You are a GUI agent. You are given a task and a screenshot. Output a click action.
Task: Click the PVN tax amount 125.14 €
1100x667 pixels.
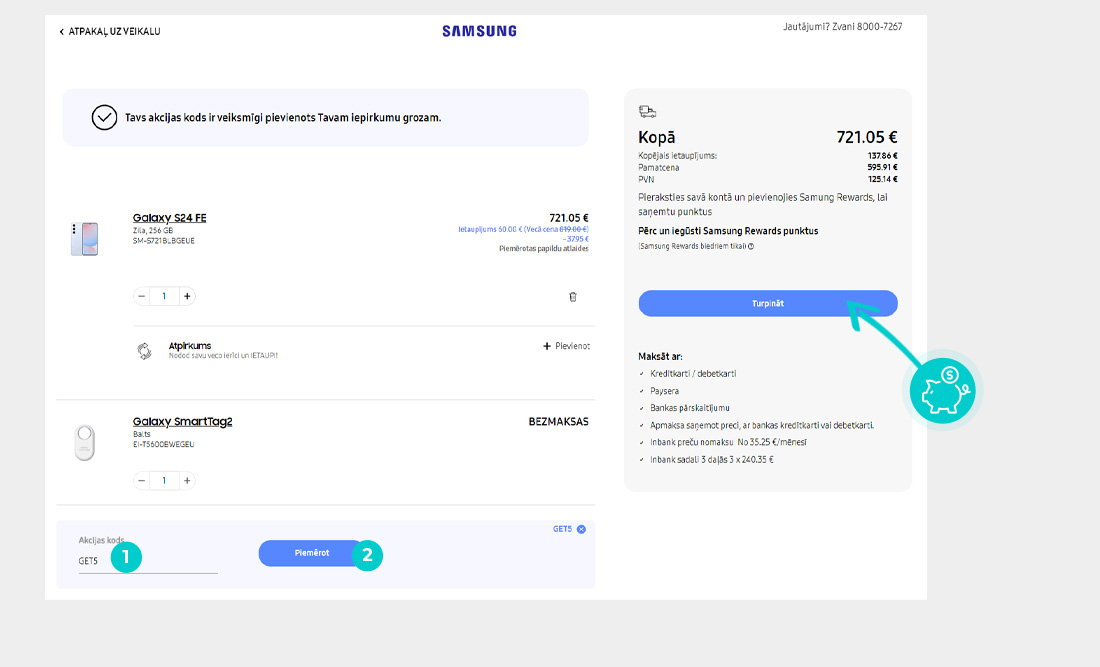click(x=883, y=180)
